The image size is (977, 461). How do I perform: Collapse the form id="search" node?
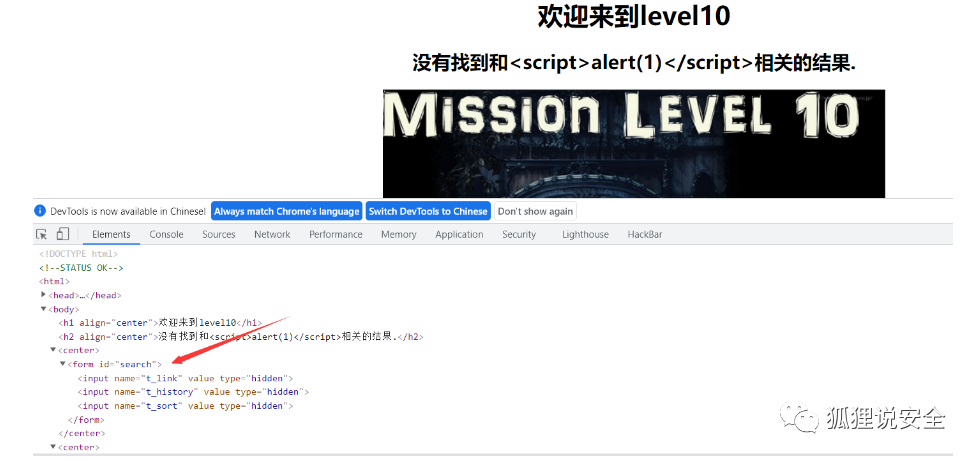62,364
